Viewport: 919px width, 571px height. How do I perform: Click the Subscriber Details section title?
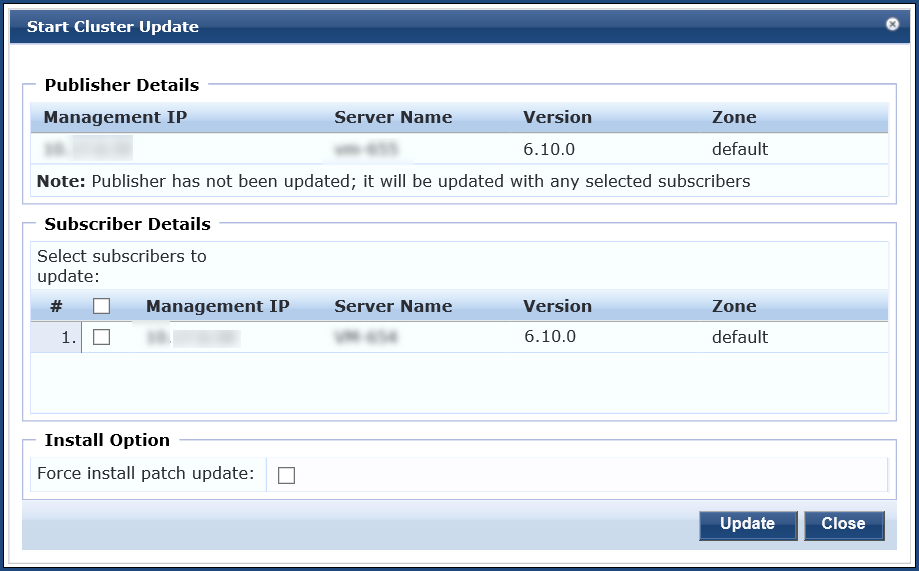[127, 224]
